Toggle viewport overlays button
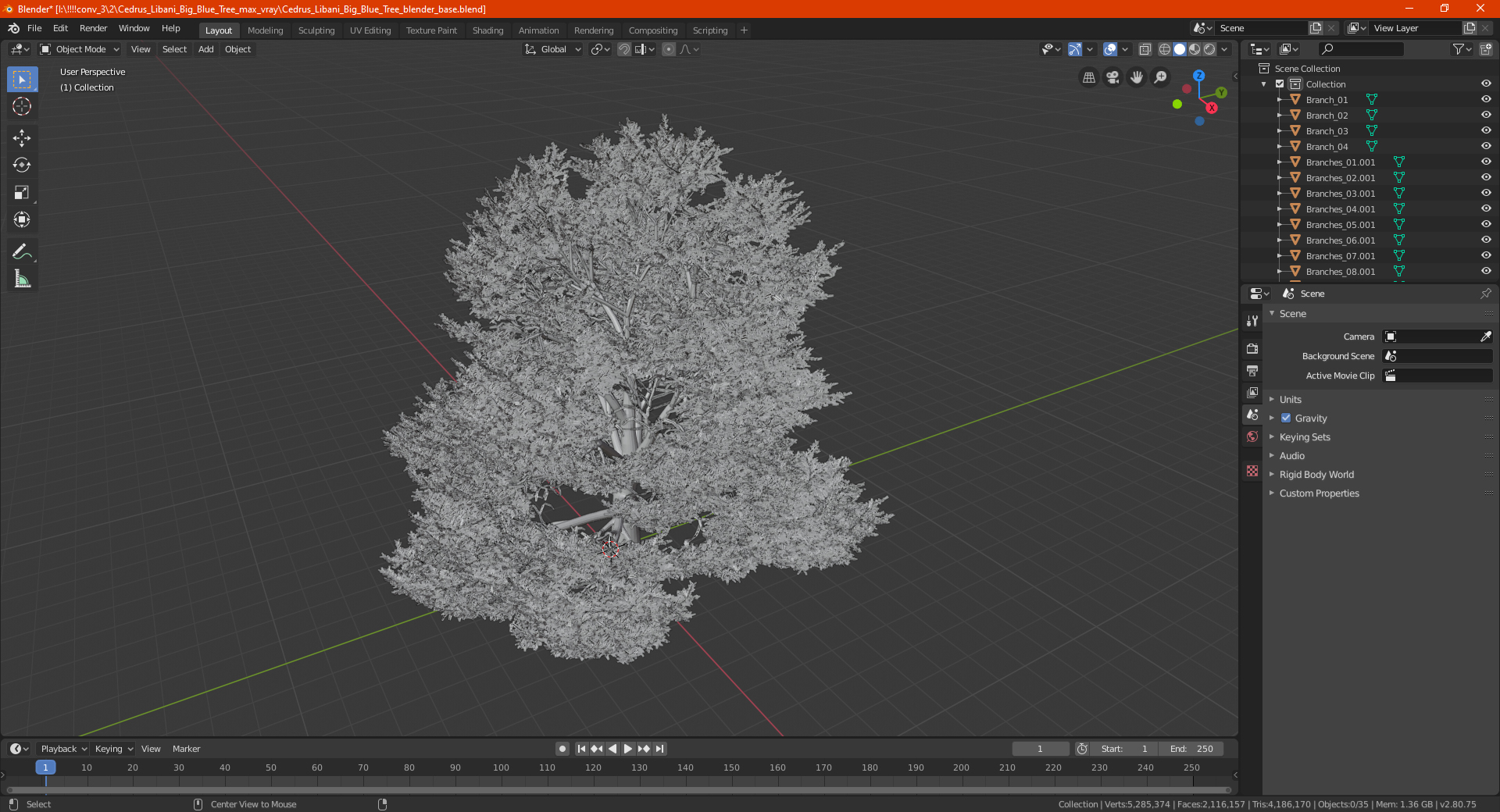 click(1110, 49)
